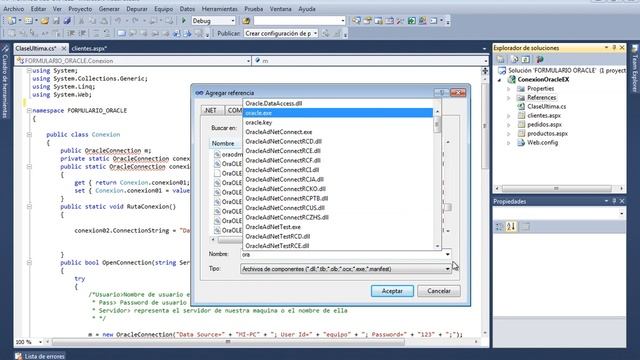Switch to the clientes.aspx editor tab
Image resolution: width=640 pixels, height=360 pixels.
(x=89, y=49)
